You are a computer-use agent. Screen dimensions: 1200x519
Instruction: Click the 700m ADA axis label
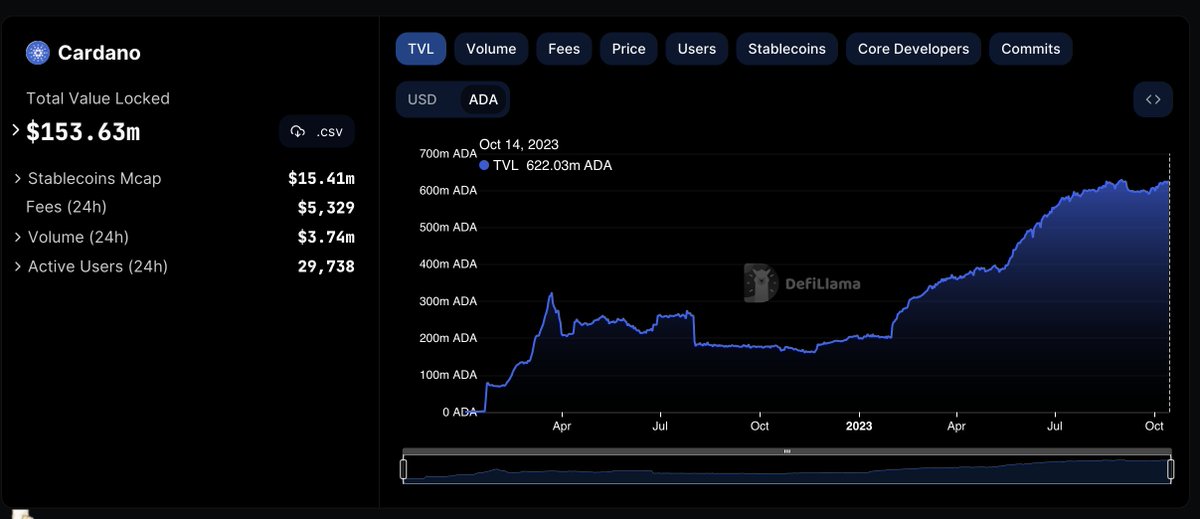pos(448,154)
